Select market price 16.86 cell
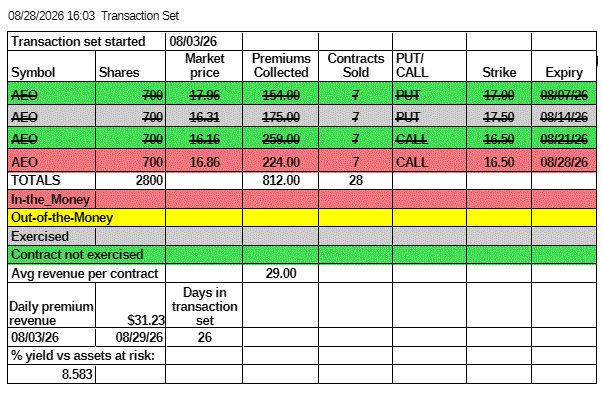 tap(204, 161)
